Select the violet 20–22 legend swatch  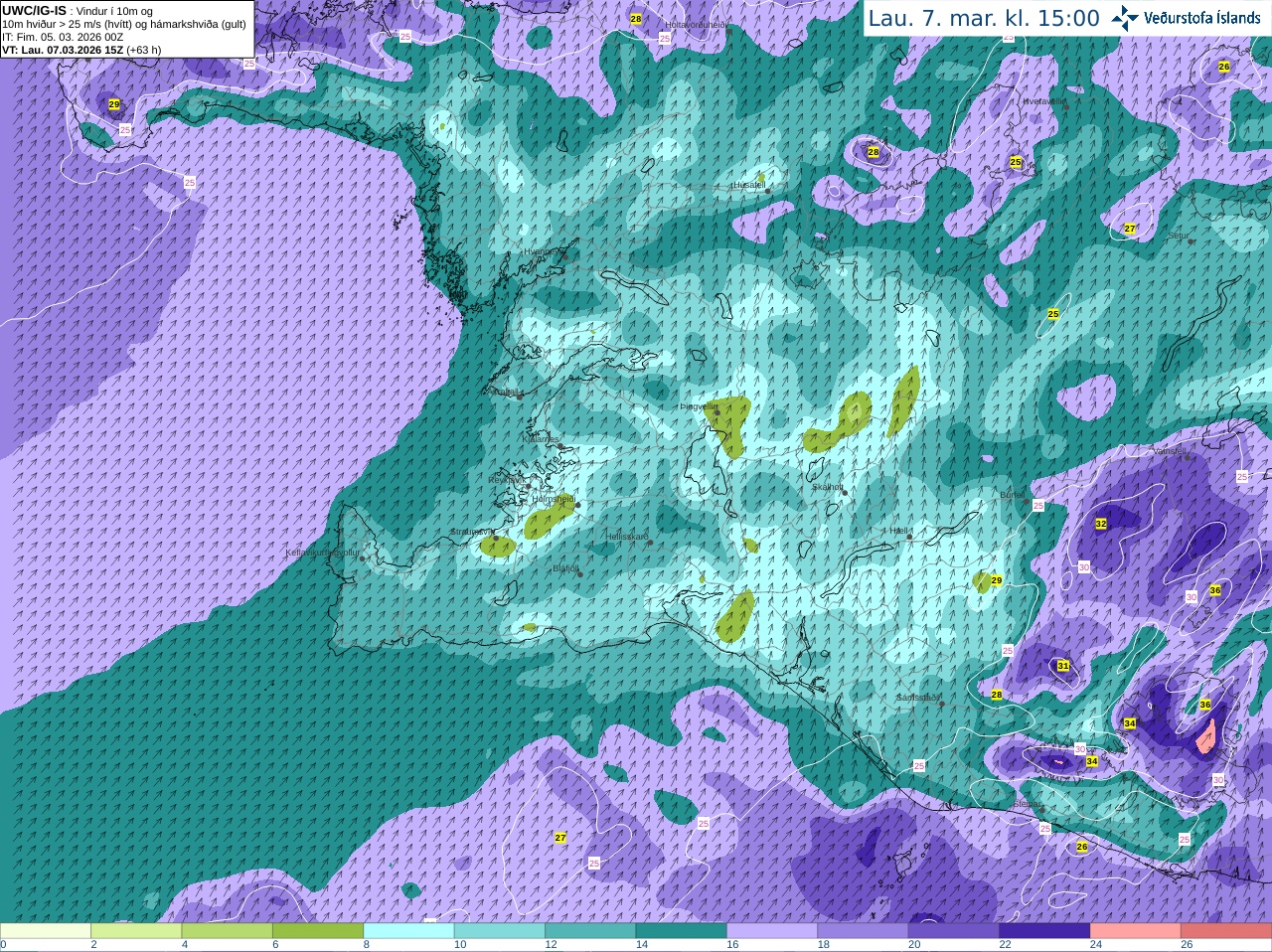(x=954, y=931)
